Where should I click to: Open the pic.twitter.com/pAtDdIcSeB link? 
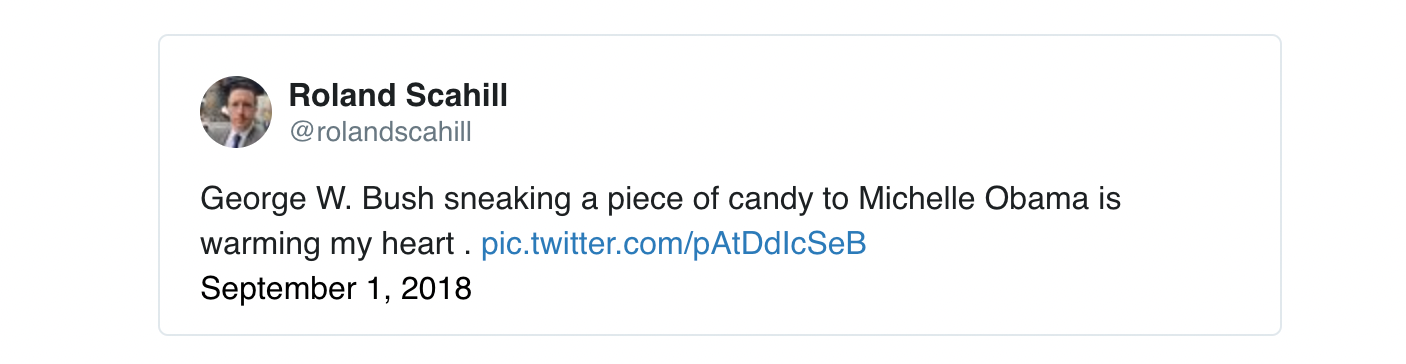(673, 244)
